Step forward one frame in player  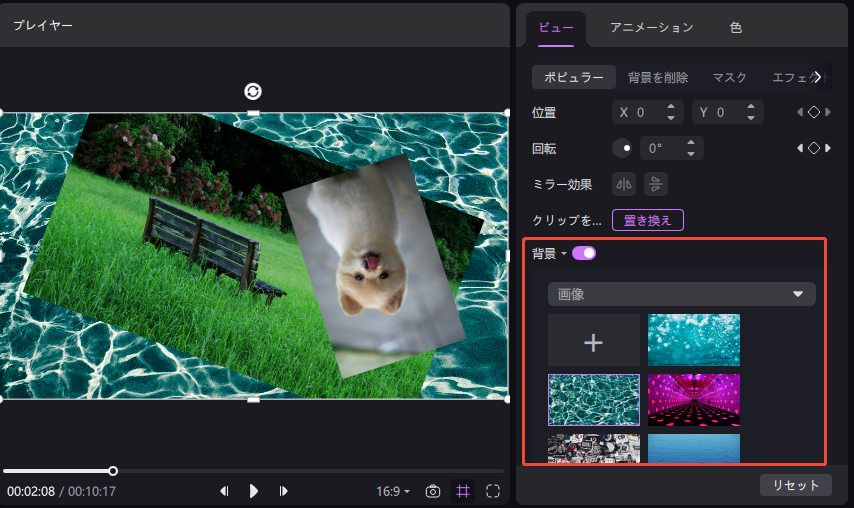[x=283, y=491]
